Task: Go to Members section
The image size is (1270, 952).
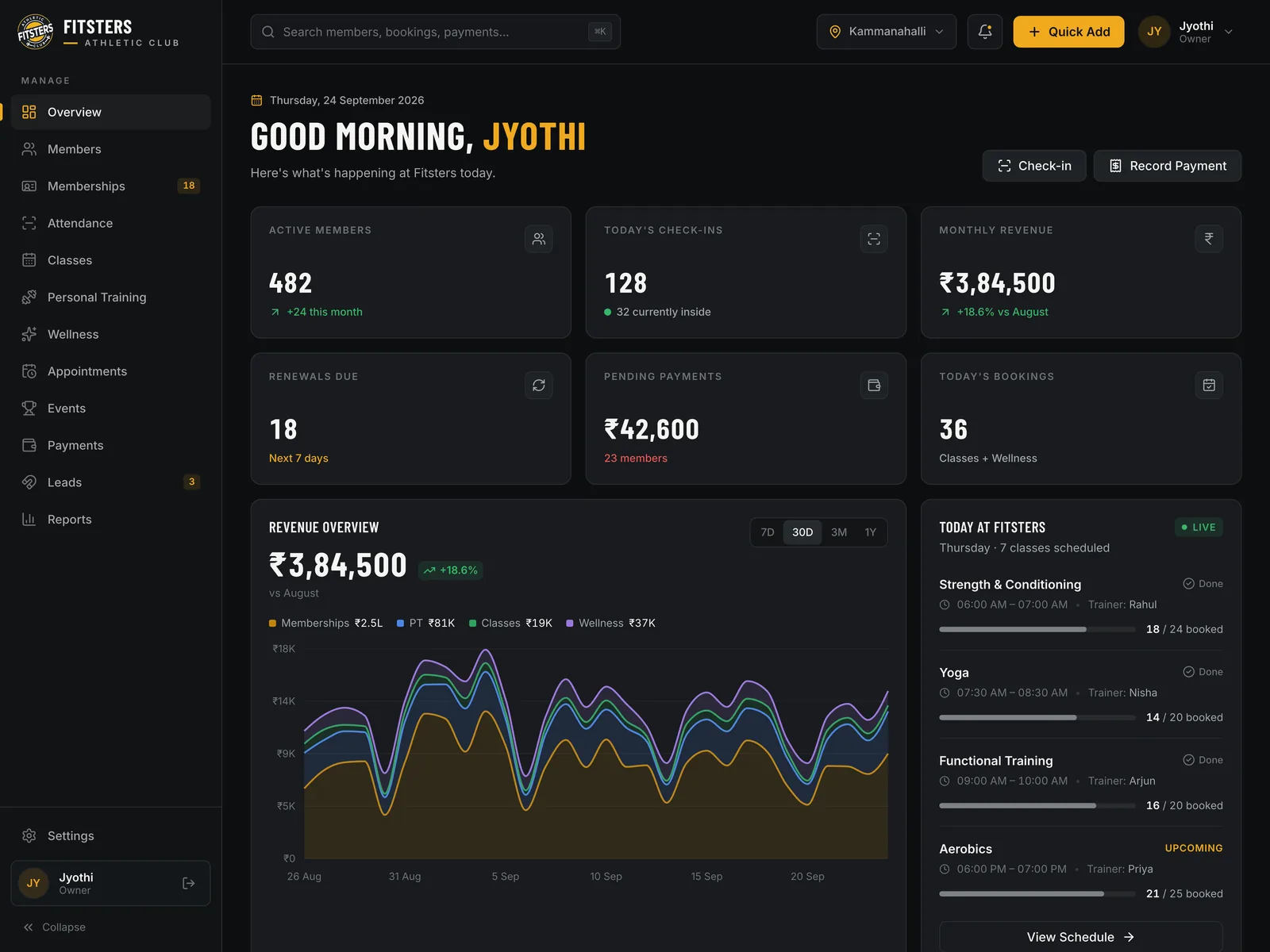Action: [x=110, y=149]
